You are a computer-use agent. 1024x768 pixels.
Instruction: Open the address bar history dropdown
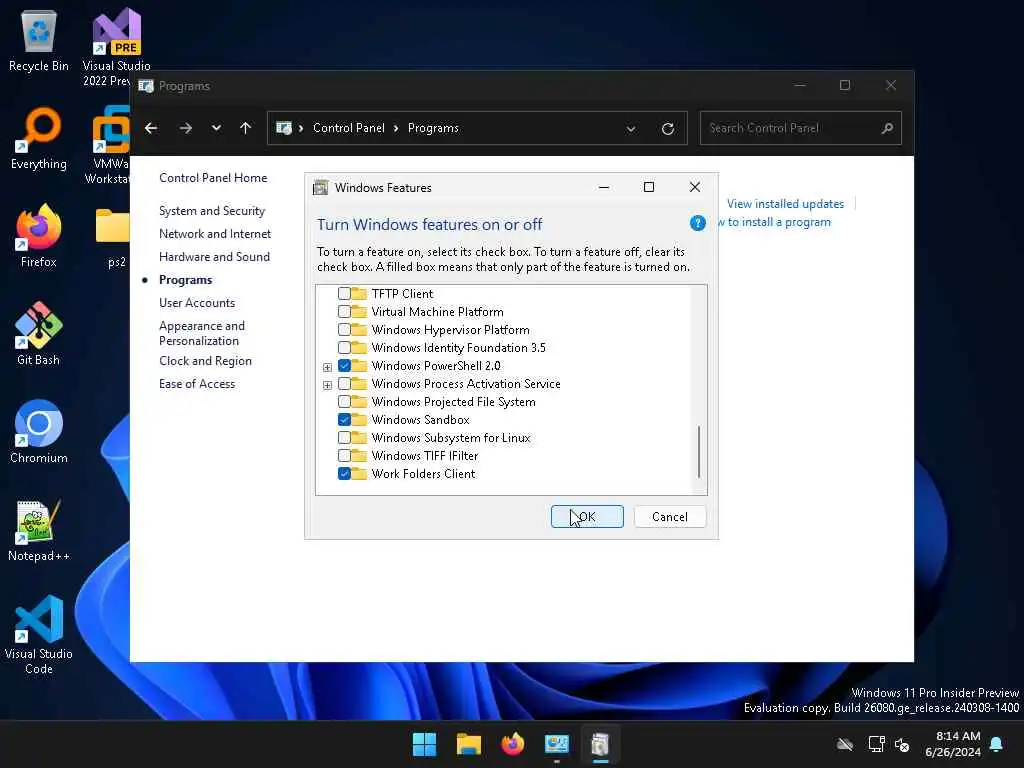(x=631, y=129)
